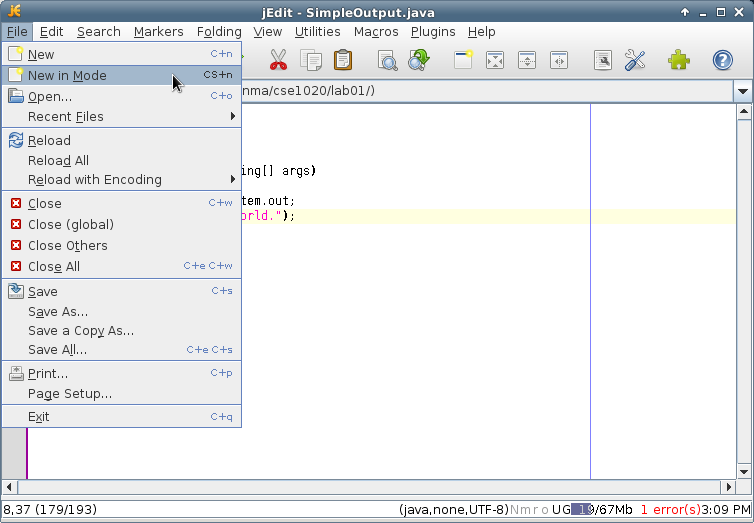Open Find dialog via magnifier toolbar icon

point(388,61)
